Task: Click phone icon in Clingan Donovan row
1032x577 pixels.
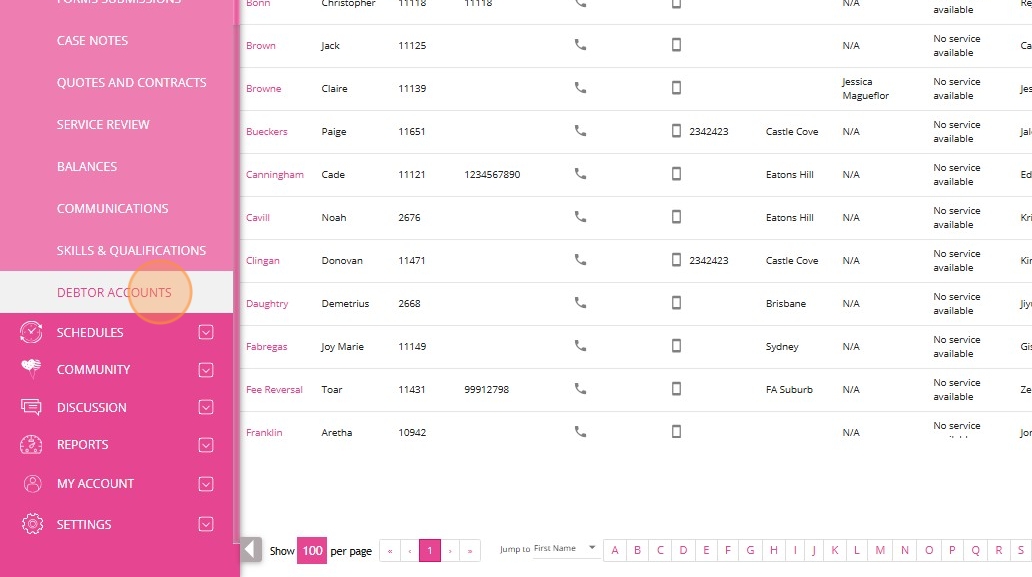Action: point(580,260)
